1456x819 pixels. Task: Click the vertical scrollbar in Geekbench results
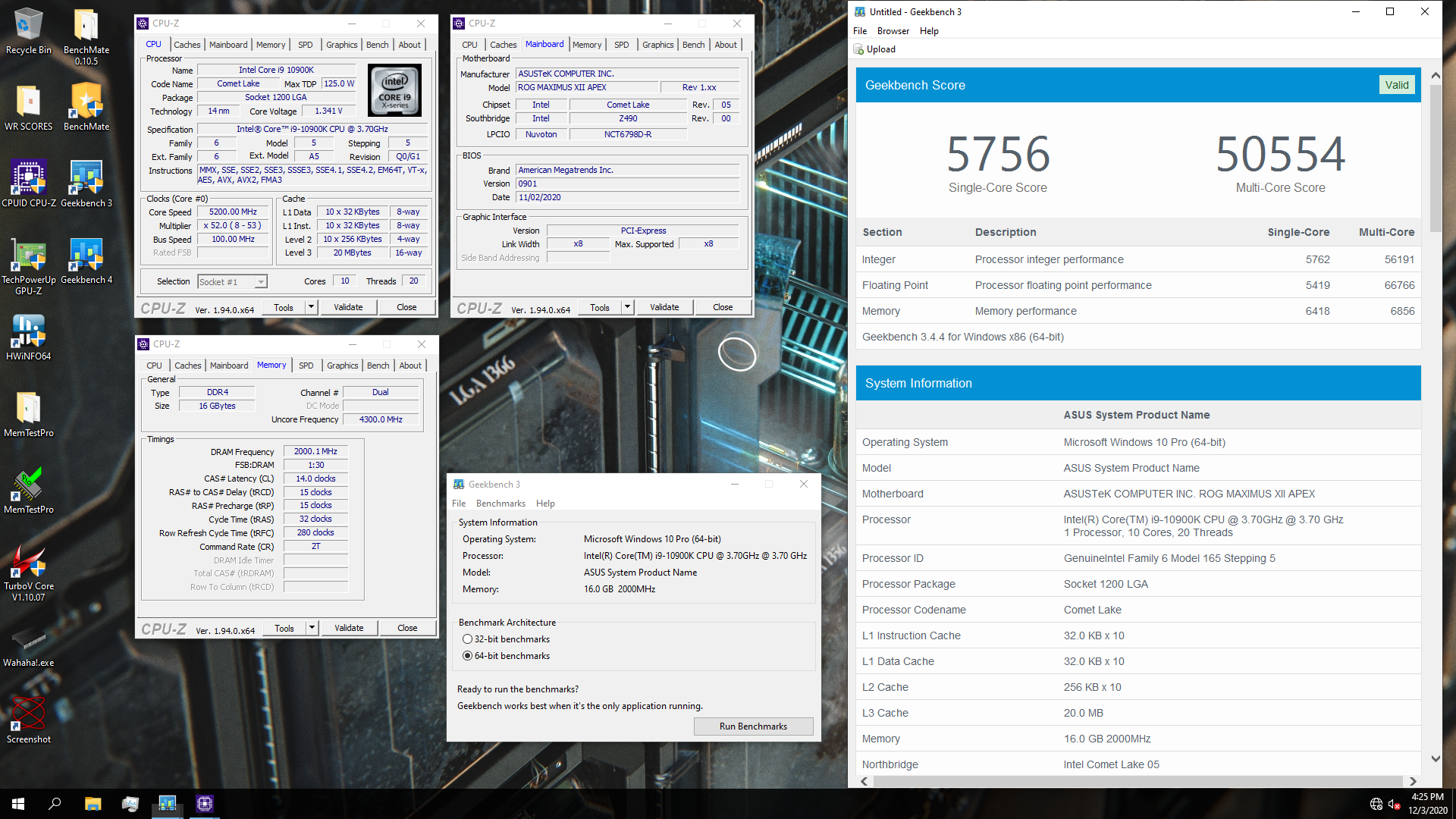coord(1436,158)
